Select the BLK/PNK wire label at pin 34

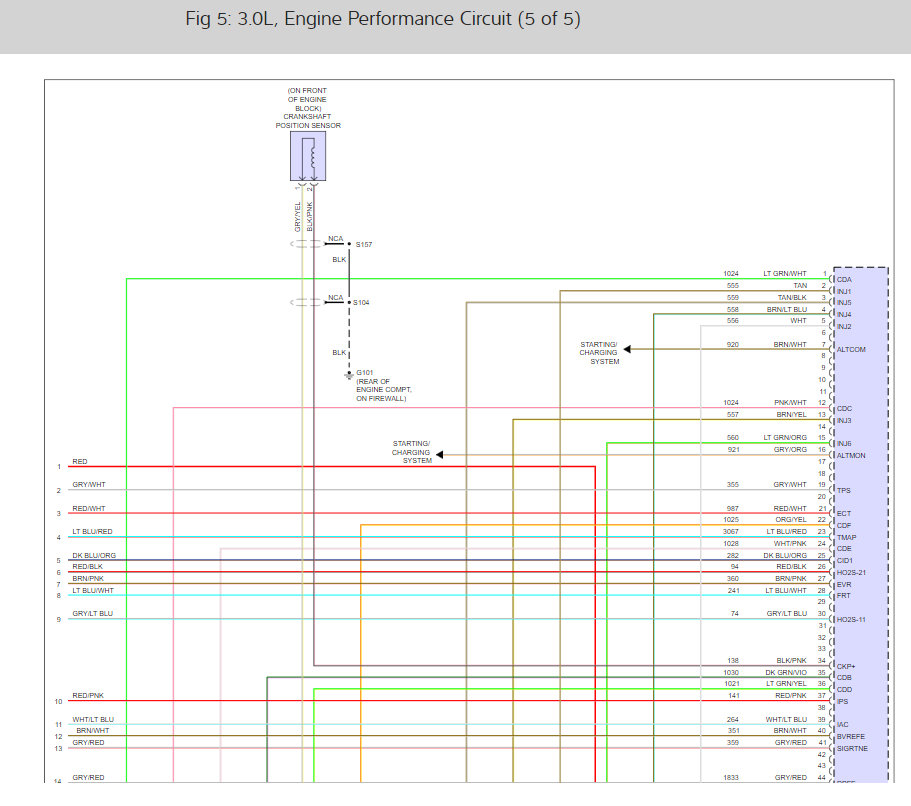791,660
